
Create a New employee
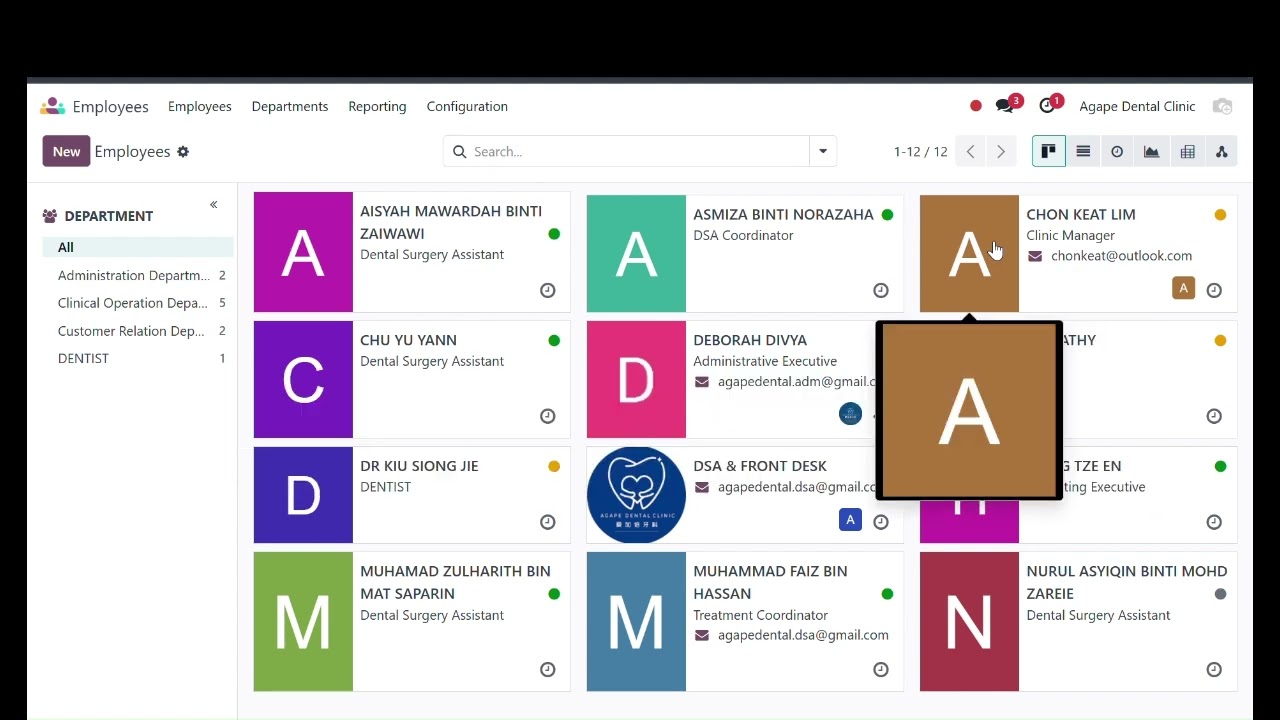(66, 152)
